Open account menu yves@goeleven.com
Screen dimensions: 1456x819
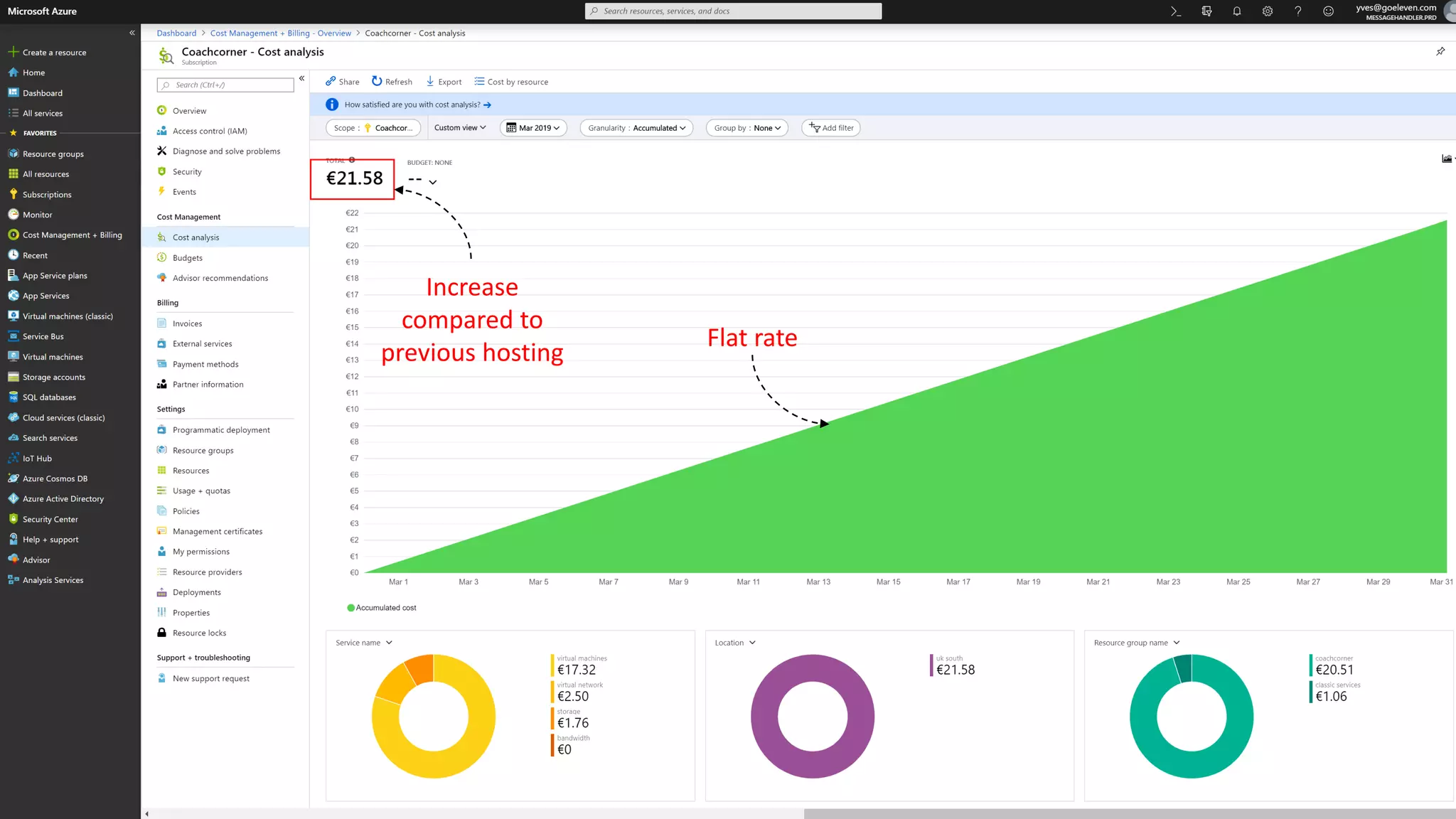pos(1403,11)
